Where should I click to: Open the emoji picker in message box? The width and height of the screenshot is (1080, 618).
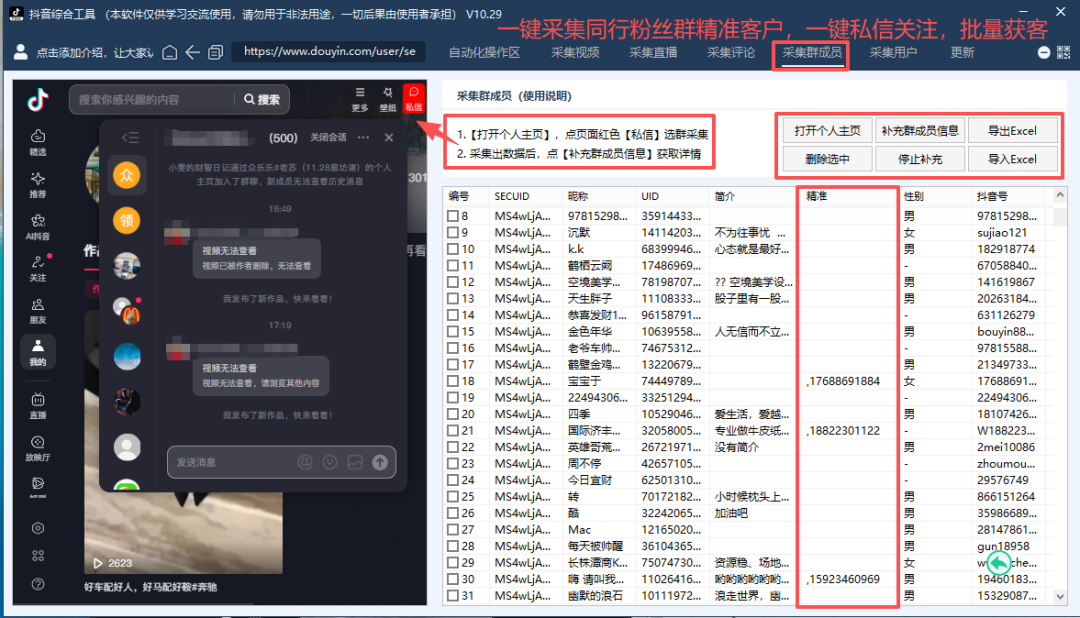330,462
